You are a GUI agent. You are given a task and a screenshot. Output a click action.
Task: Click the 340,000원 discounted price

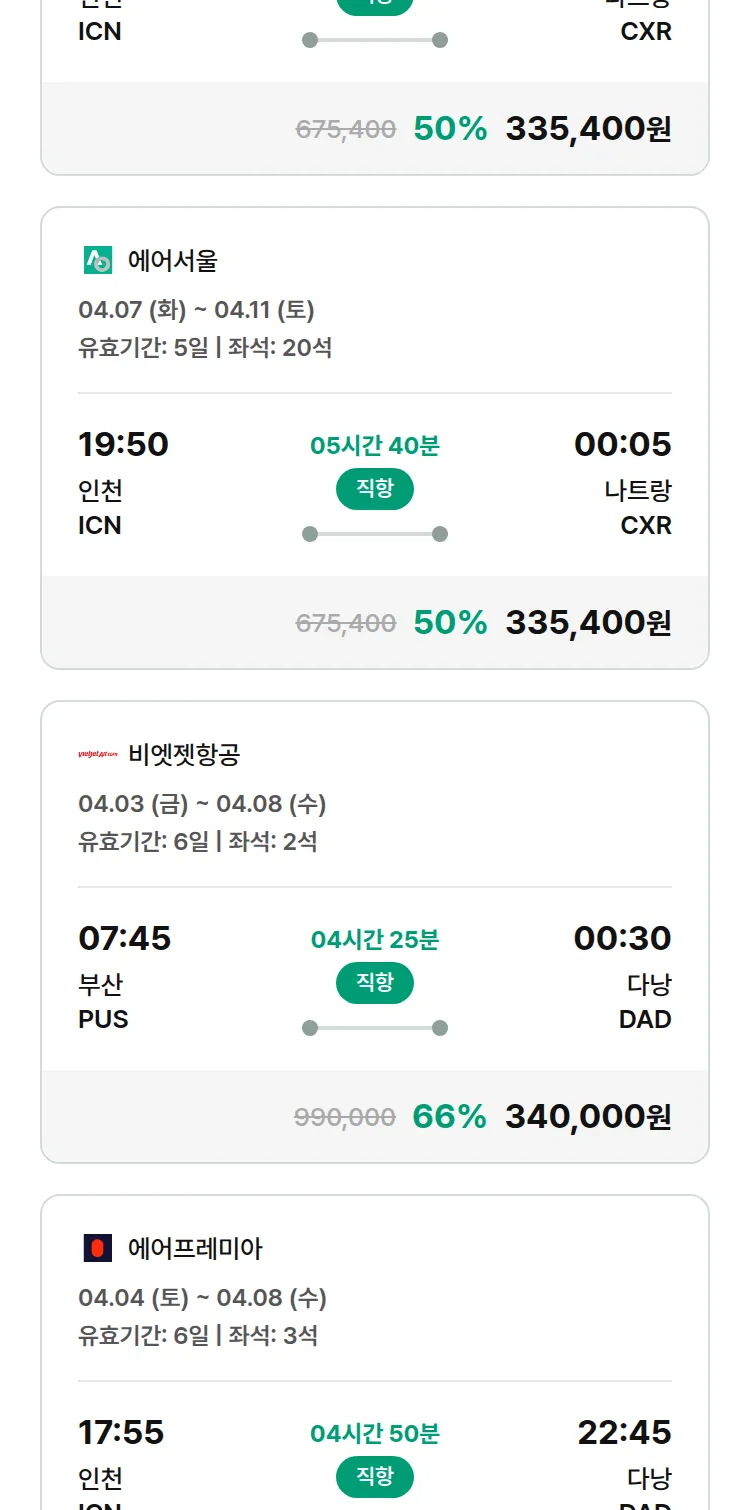[588, 1116]
